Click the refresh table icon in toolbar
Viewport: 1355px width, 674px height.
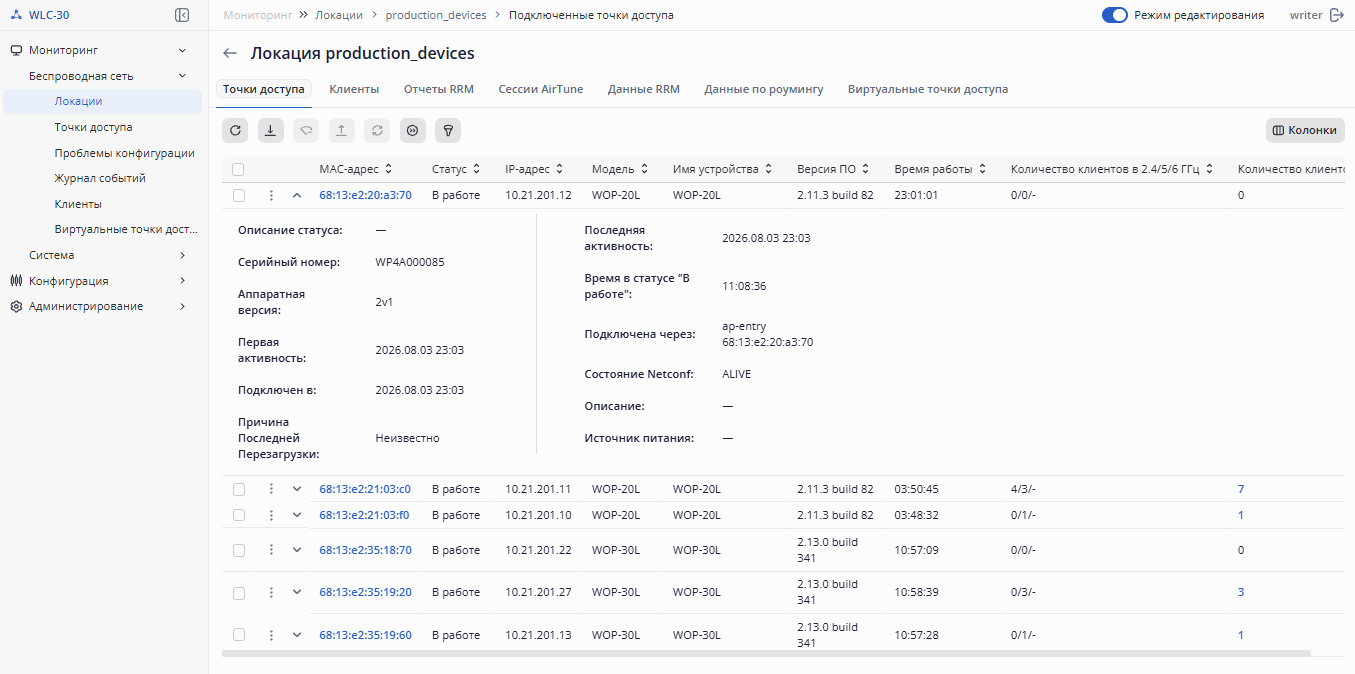[235, 130]
